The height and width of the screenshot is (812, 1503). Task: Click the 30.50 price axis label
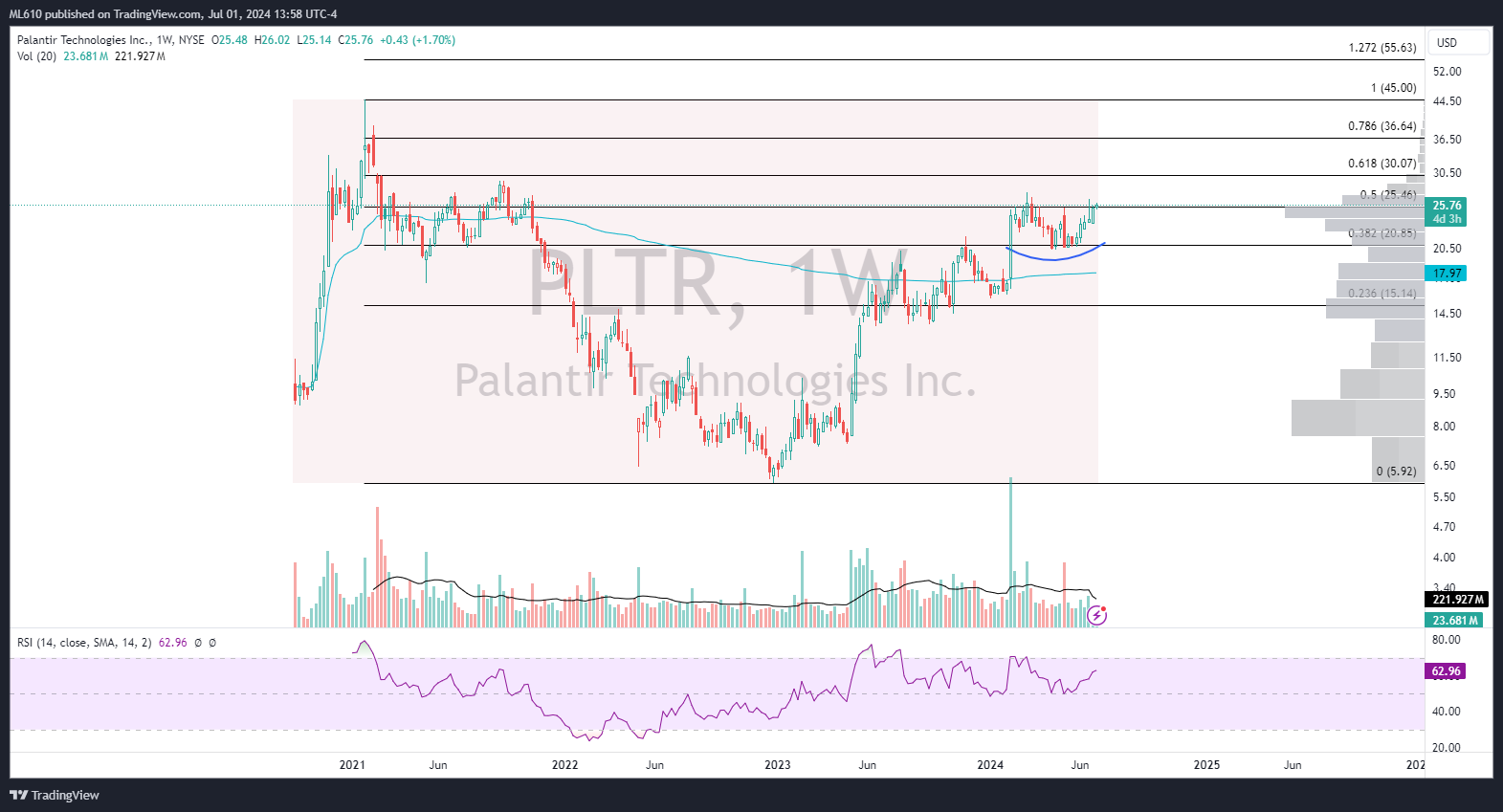pos(1447,173)
